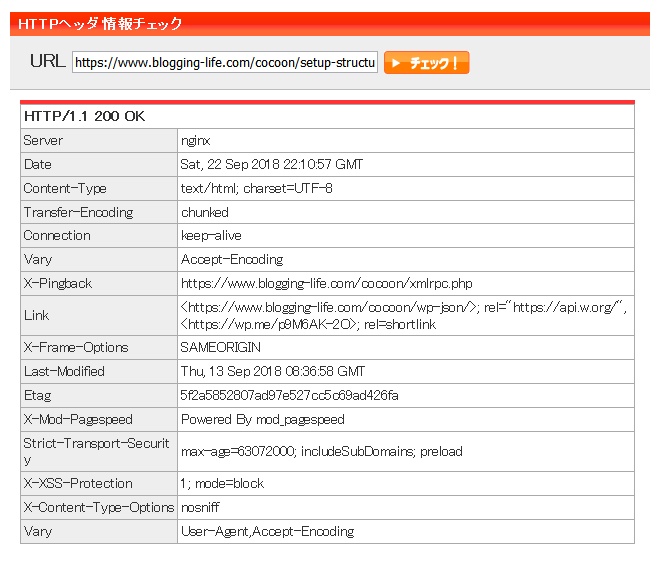This screenshot has width=658, height=570.
Task: Click the X-Mod-Pagespeed header name cell
Action: pos(99,419)
